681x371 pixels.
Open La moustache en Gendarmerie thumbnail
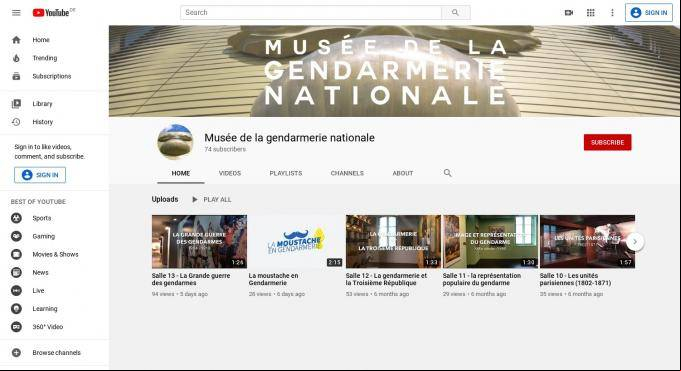pos(296,242)
